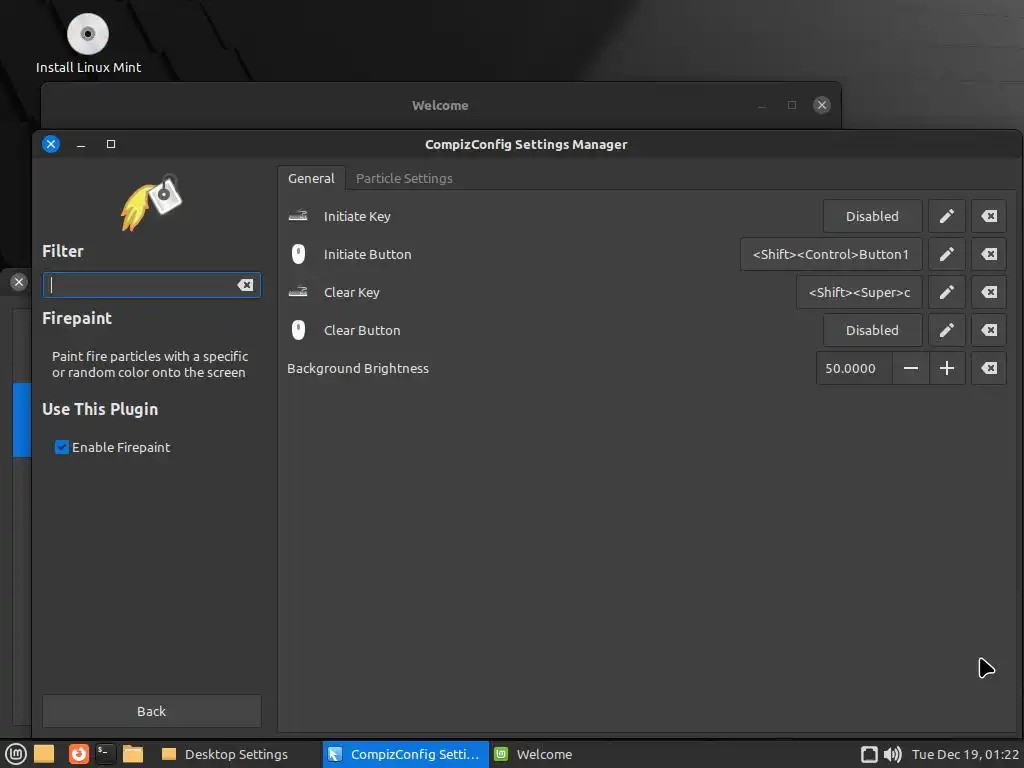This screenshot has height=768, width=1024.
Task: Click the <Shift><Super>c binding button
Action: [859, 292]
